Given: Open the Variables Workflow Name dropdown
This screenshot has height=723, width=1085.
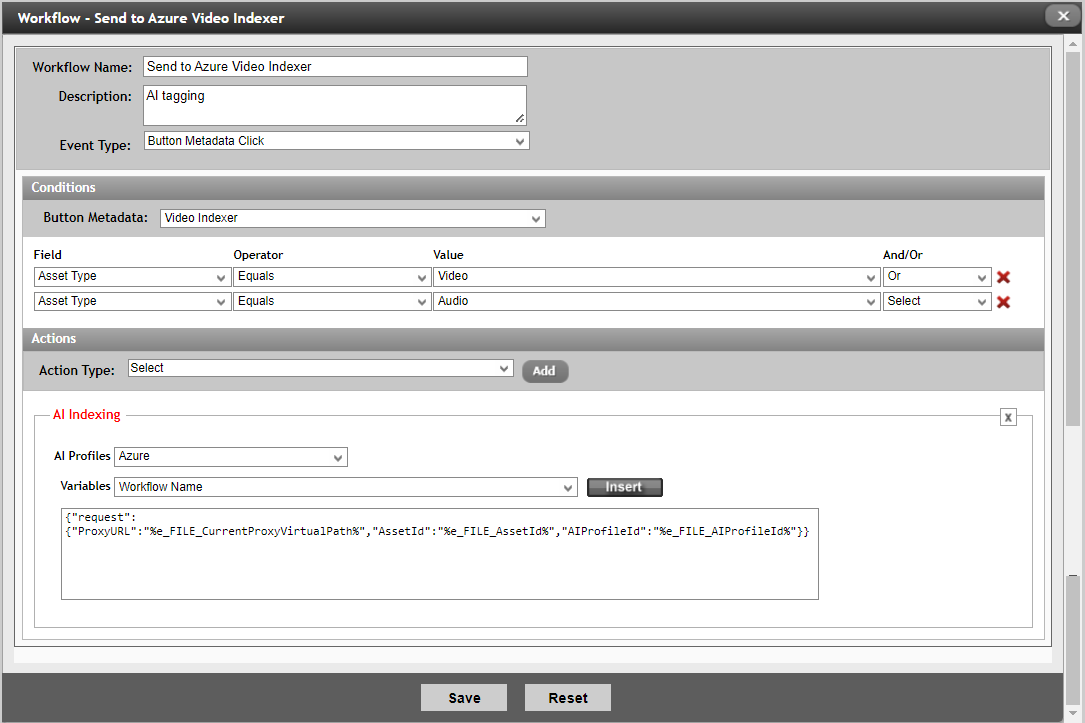Looking at the screenshot, I should click(345, 487).
